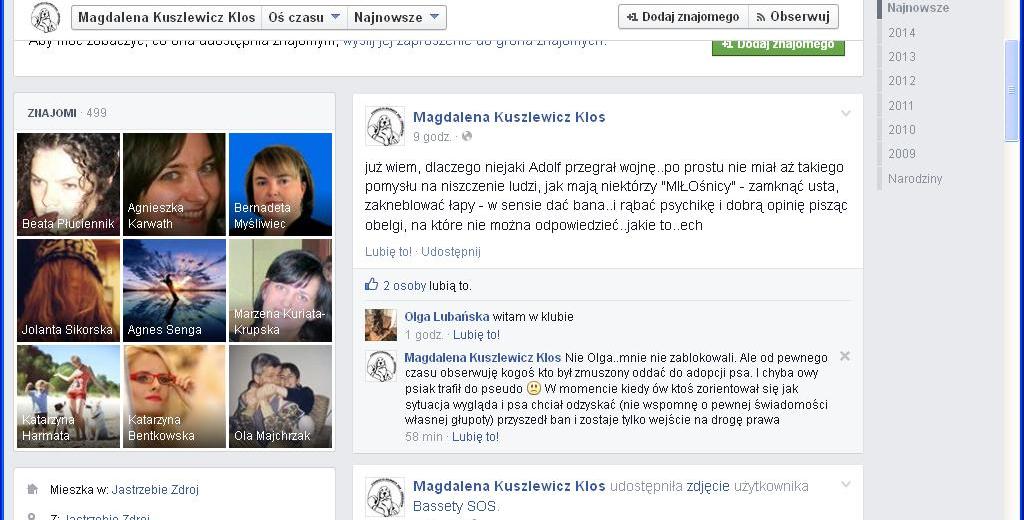
Task: Remove comment using the X icon
Action: (844, 356)
